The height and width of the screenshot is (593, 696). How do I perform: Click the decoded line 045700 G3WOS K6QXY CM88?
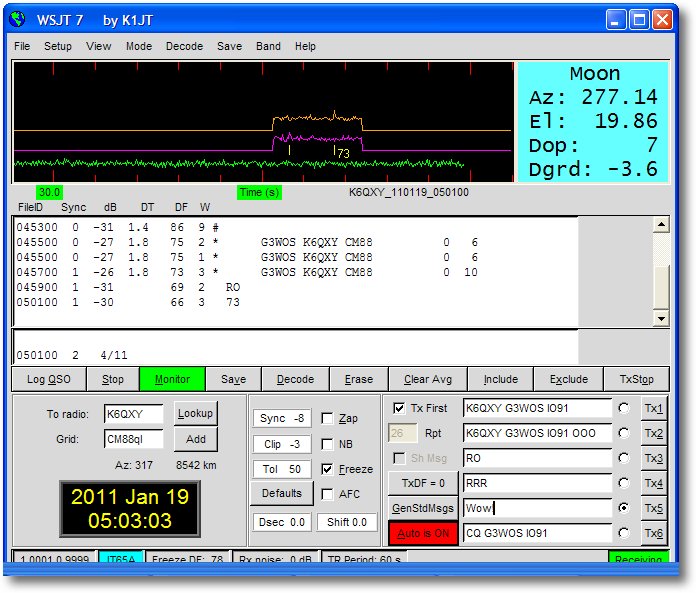click(x=247, y=272)
